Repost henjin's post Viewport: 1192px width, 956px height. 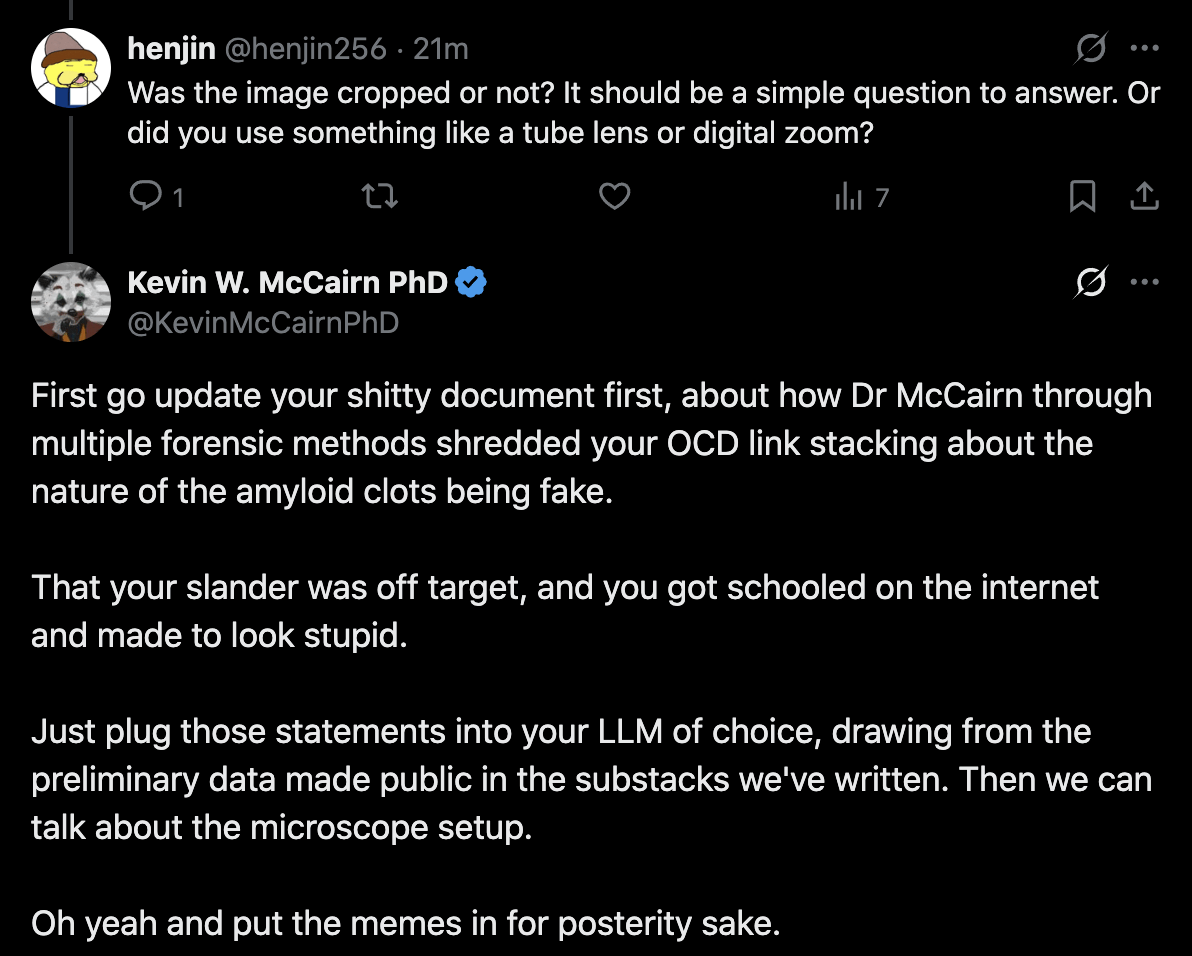click(381, 197)
